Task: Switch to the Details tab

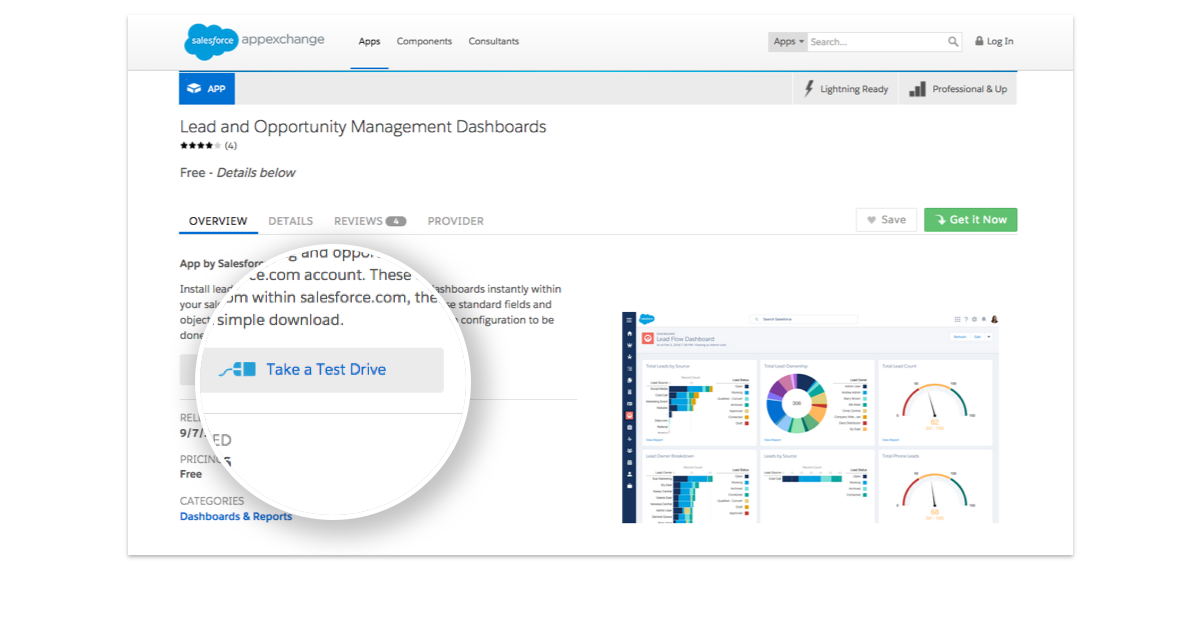Action: pos(290,221)
